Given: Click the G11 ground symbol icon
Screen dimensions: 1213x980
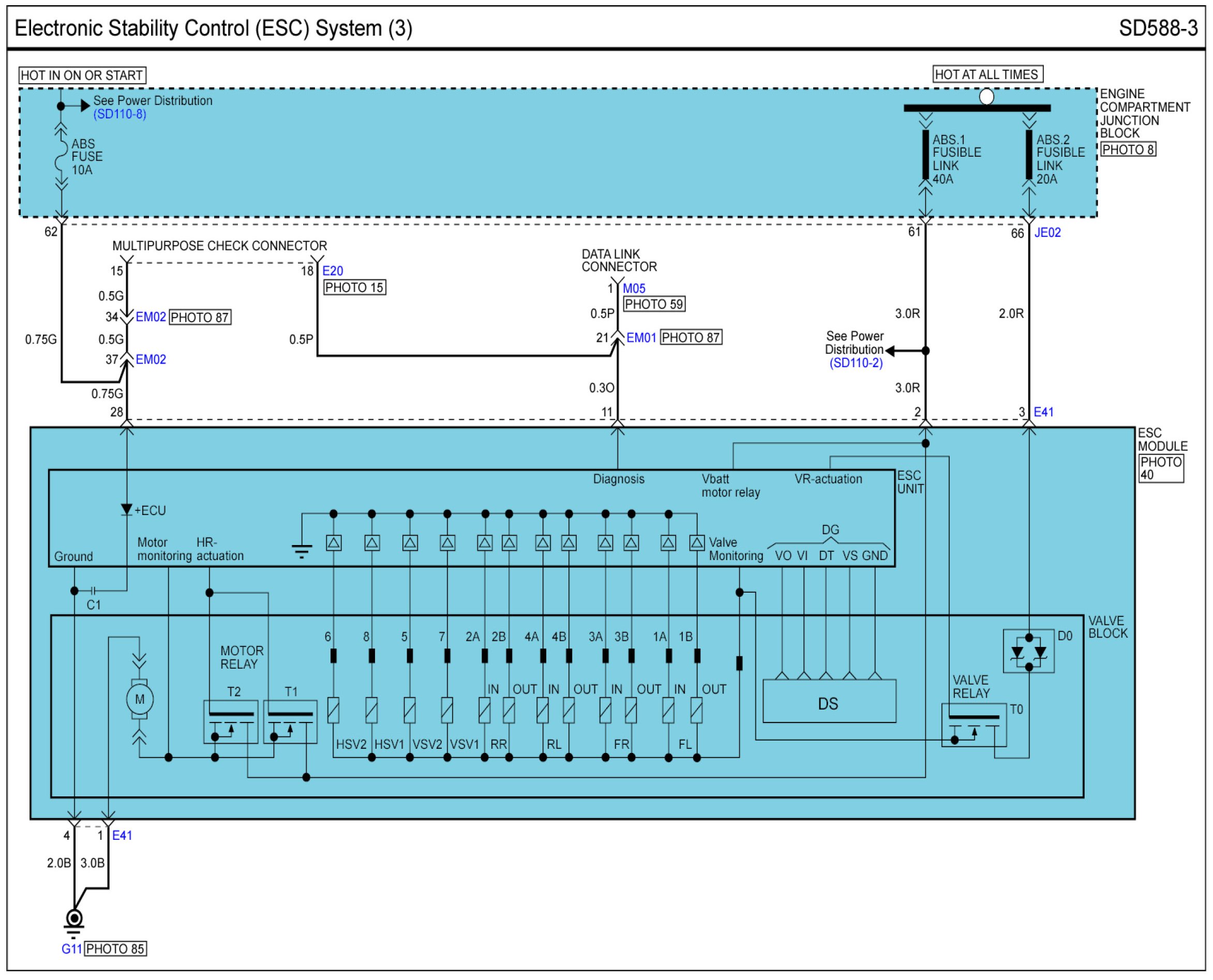Looking at the screenshot, I should [x=74, y=920].
